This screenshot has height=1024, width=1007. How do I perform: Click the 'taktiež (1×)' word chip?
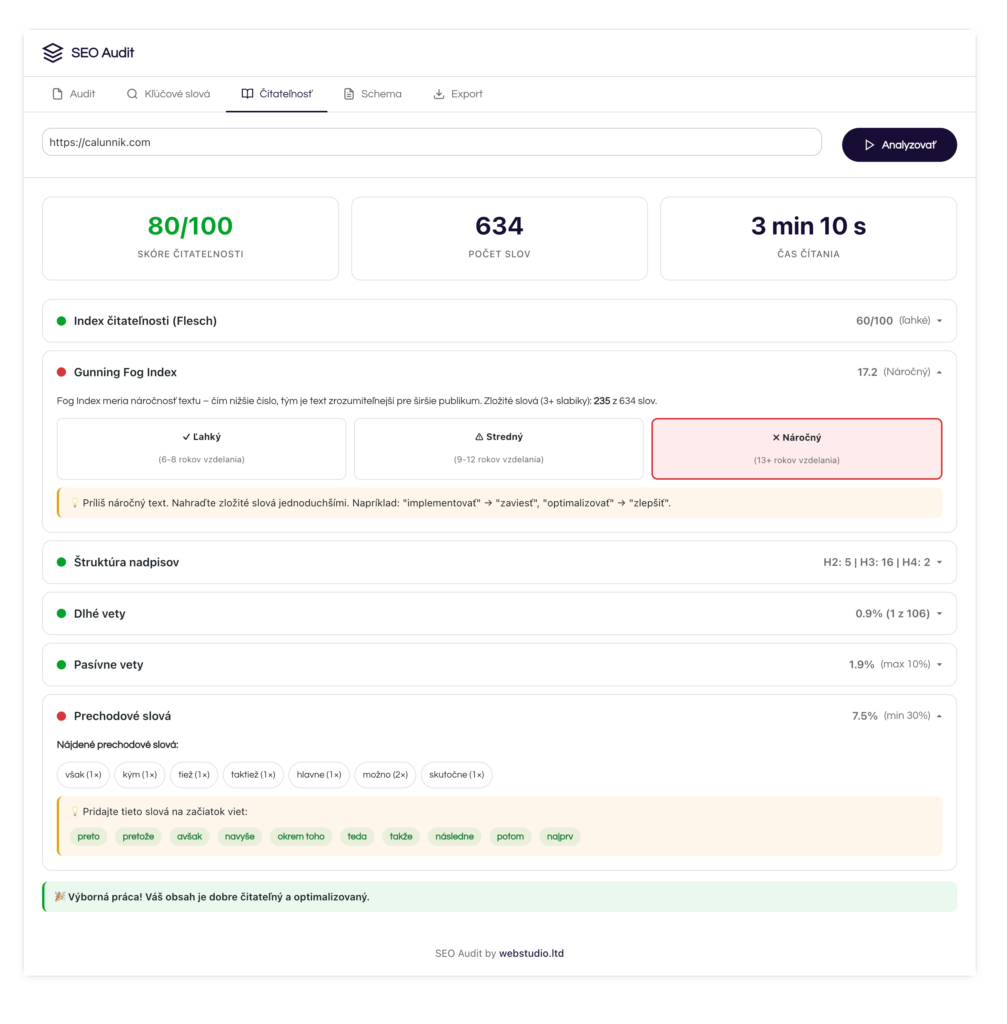pyautogui.click(x=253, y=775)
